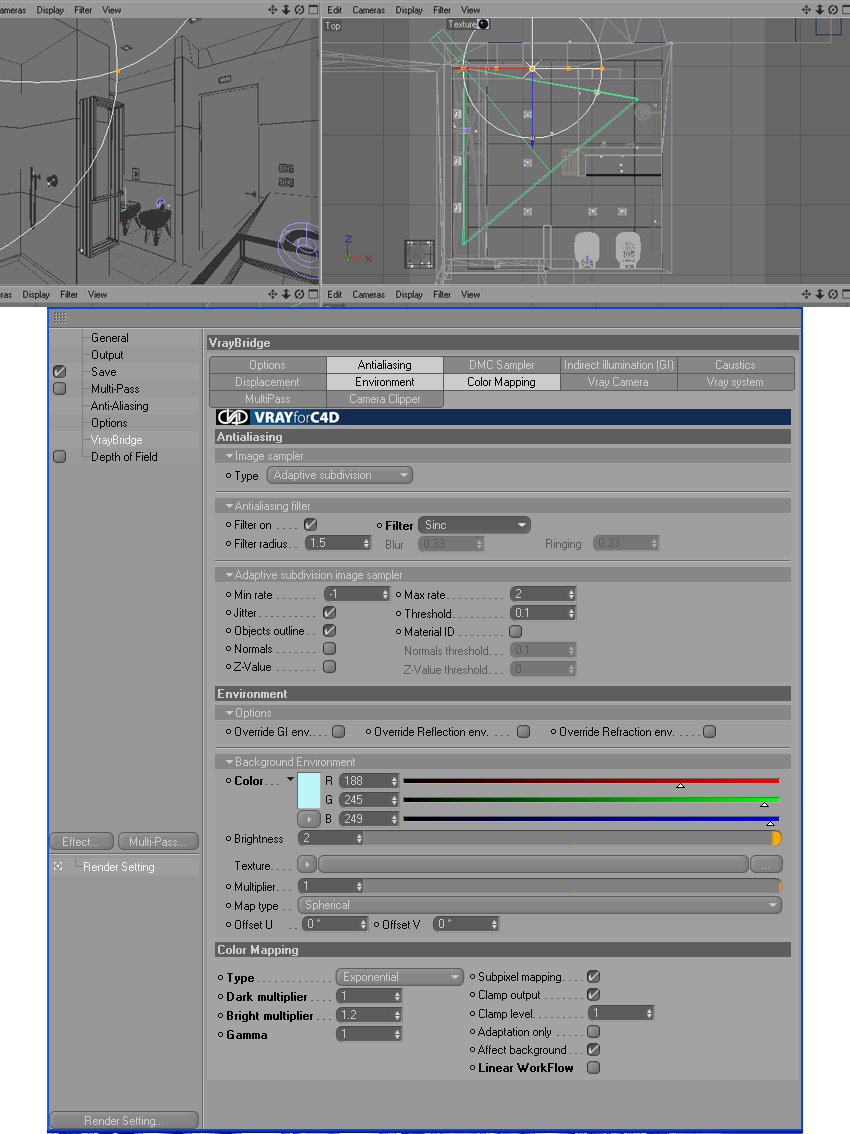Open the Cameras menu in Top viewport
The image size is (850, 1134).
368,10
